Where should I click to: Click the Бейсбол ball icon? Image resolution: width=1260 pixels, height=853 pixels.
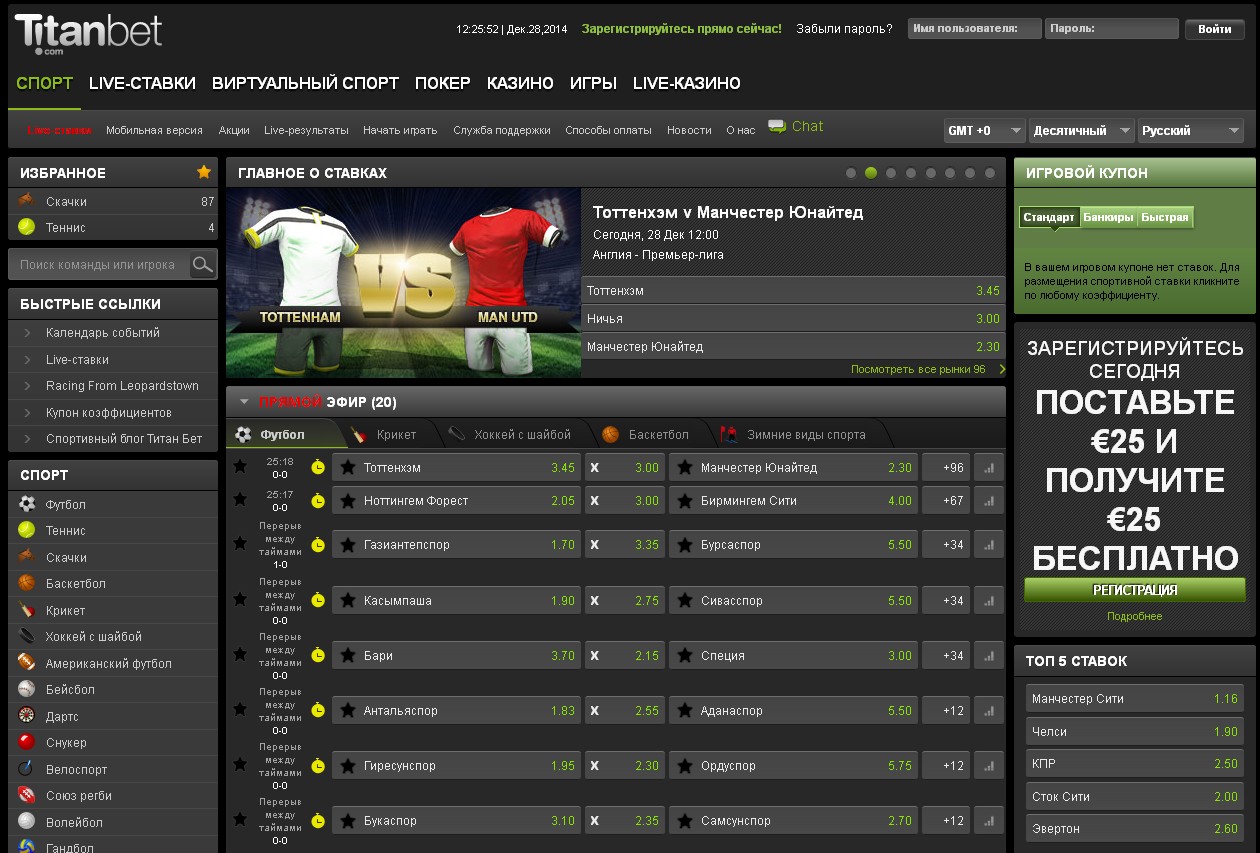[27, 689]
